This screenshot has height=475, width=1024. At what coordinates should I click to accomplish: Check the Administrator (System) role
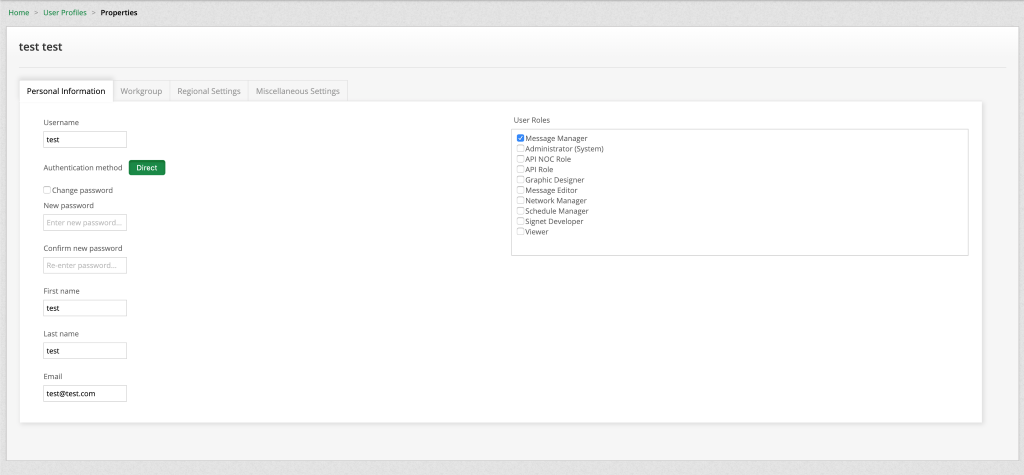point(520,149)
